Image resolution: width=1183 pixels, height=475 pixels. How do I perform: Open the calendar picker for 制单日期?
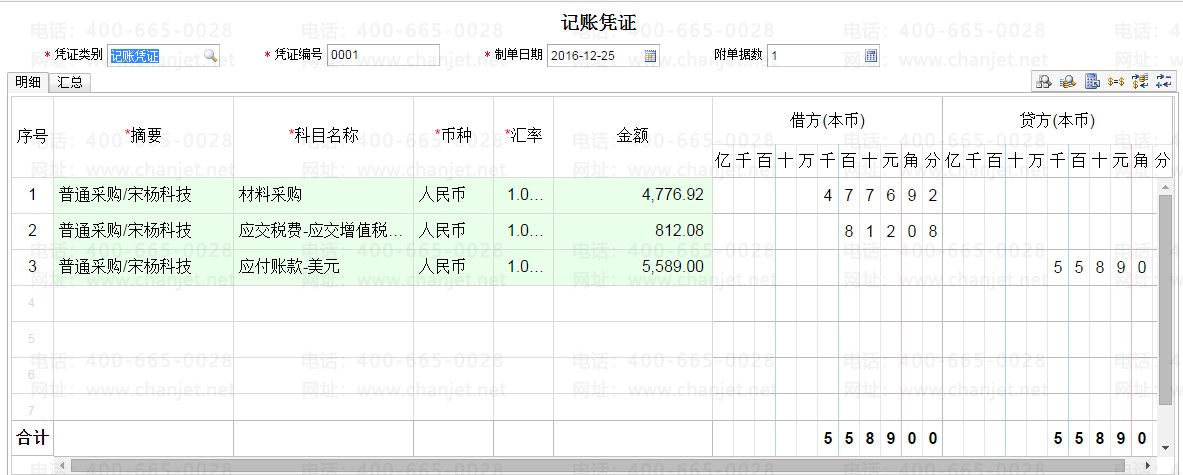650,56
